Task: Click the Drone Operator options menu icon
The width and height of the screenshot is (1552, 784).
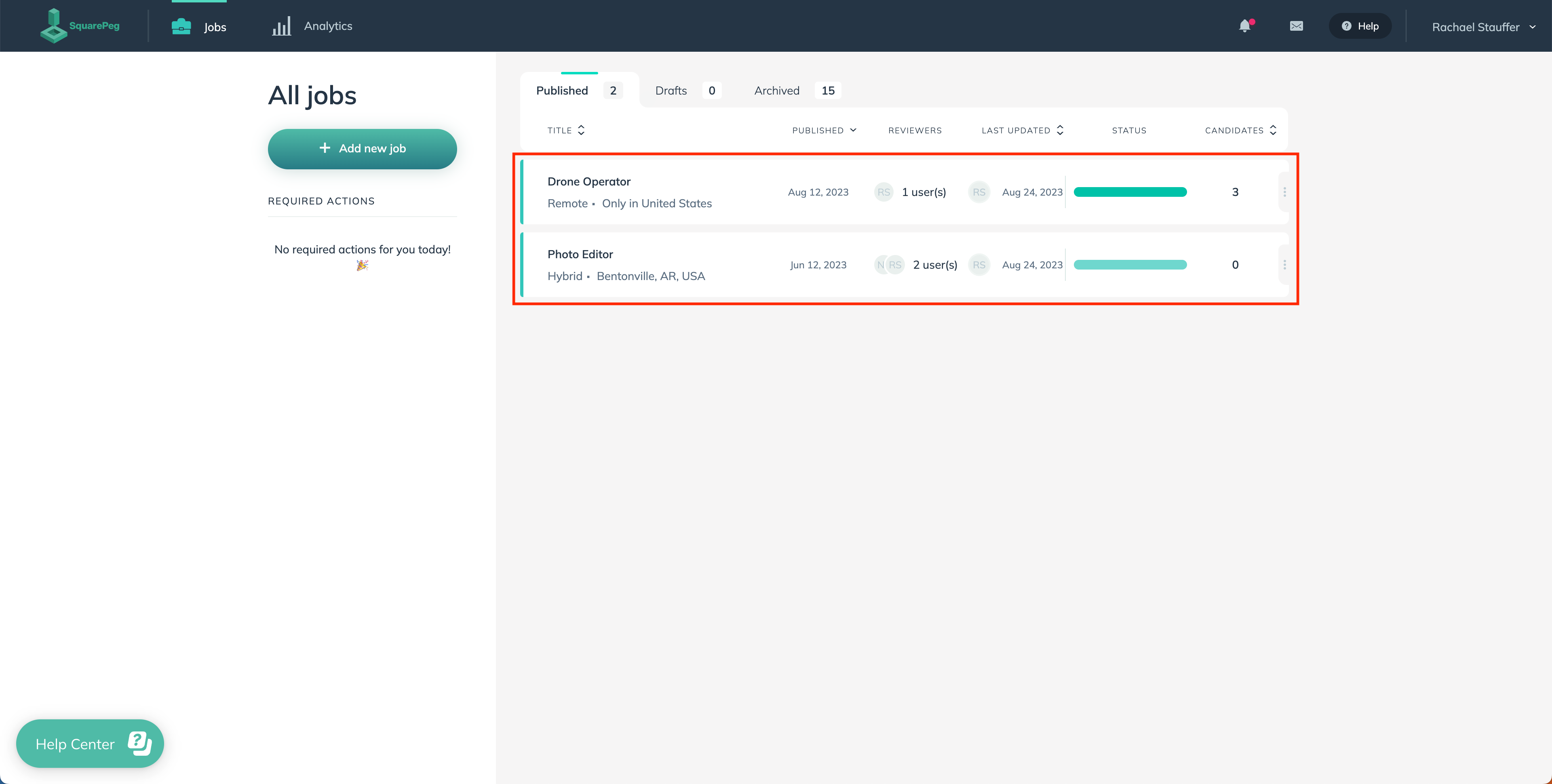Action: 1285,192
